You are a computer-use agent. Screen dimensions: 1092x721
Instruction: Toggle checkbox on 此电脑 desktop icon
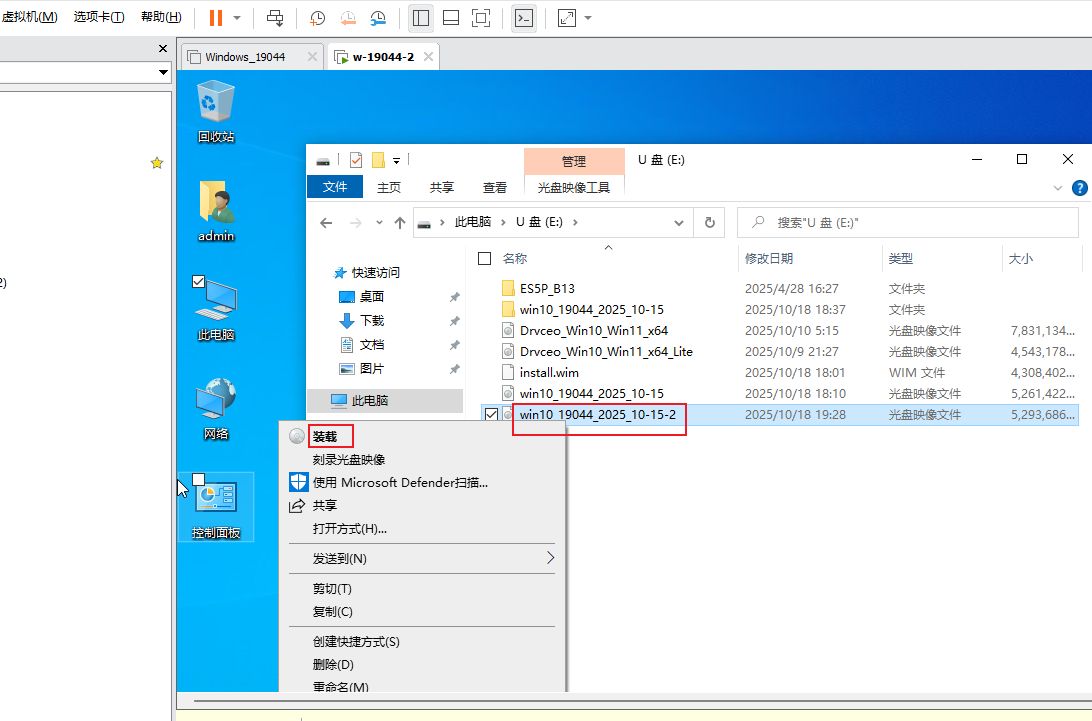coord(198,282)
